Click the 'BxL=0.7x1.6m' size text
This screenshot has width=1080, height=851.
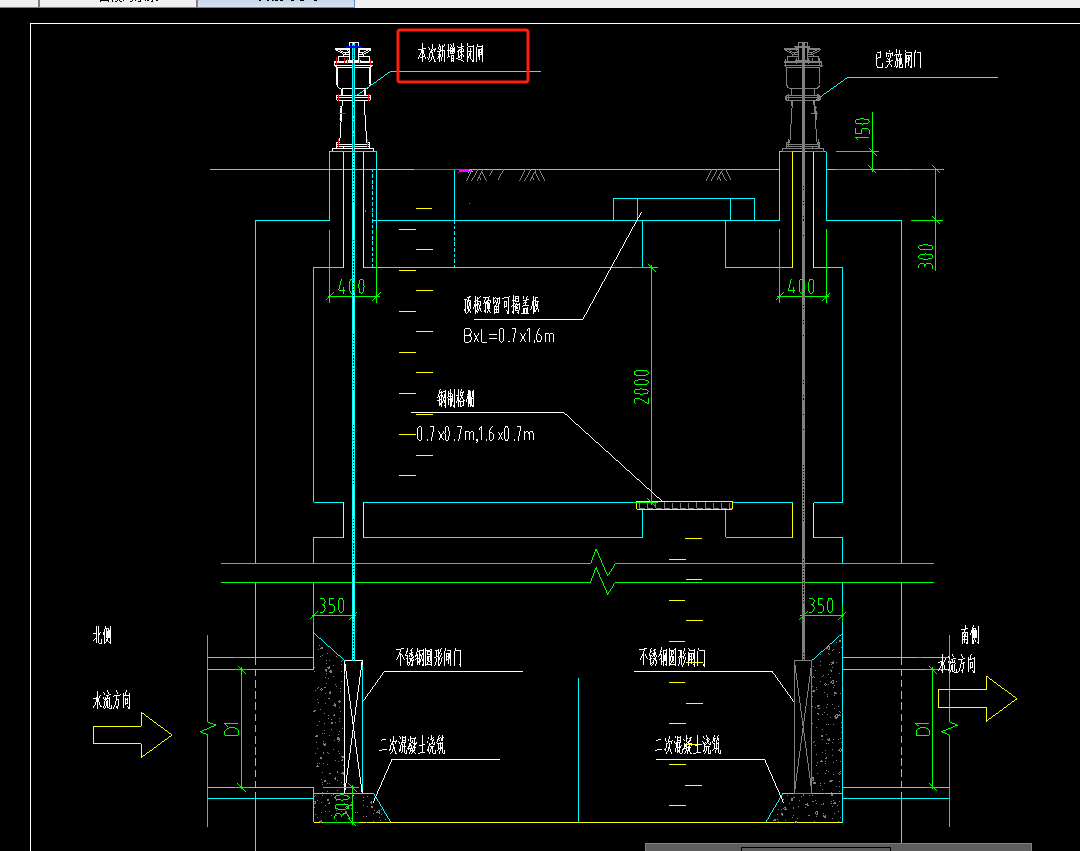tap(509, 336)
